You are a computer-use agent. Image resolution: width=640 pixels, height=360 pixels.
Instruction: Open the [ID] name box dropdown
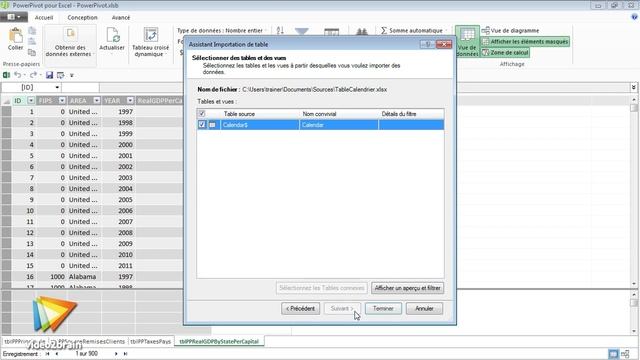[57, 87]
